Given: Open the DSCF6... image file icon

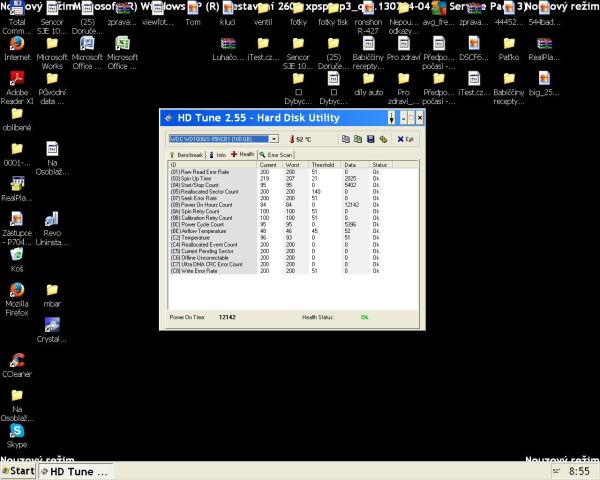Looking at the screenshot, I should click(x=474, y=49).
